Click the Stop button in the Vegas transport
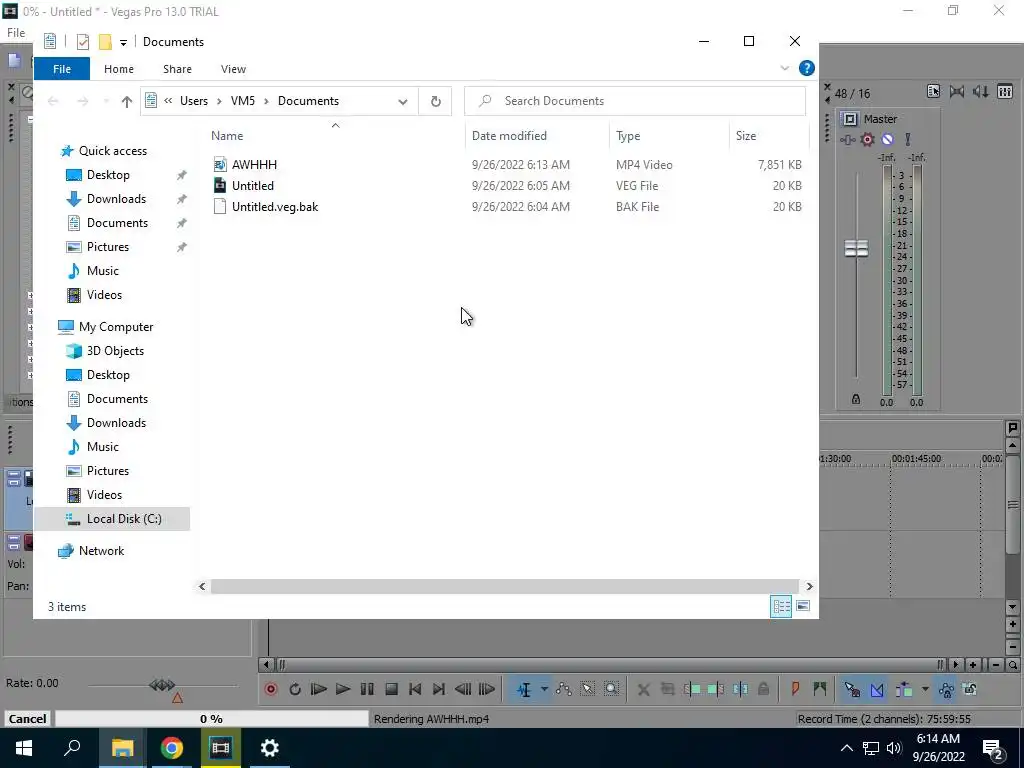1024x768 pixels. (391, 689)
